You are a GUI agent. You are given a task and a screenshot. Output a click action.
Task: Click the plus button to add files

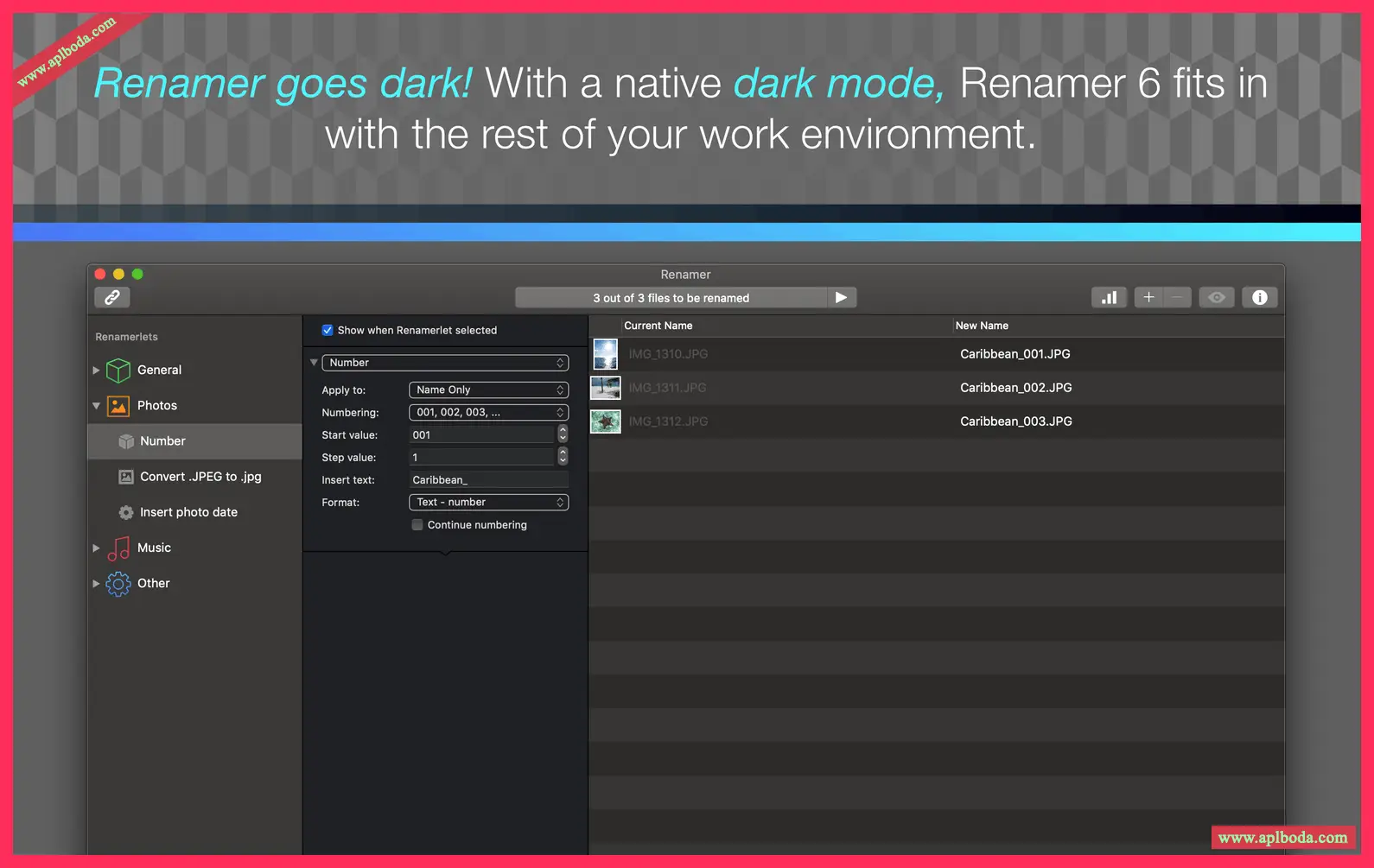click(x=1148, y=298)
